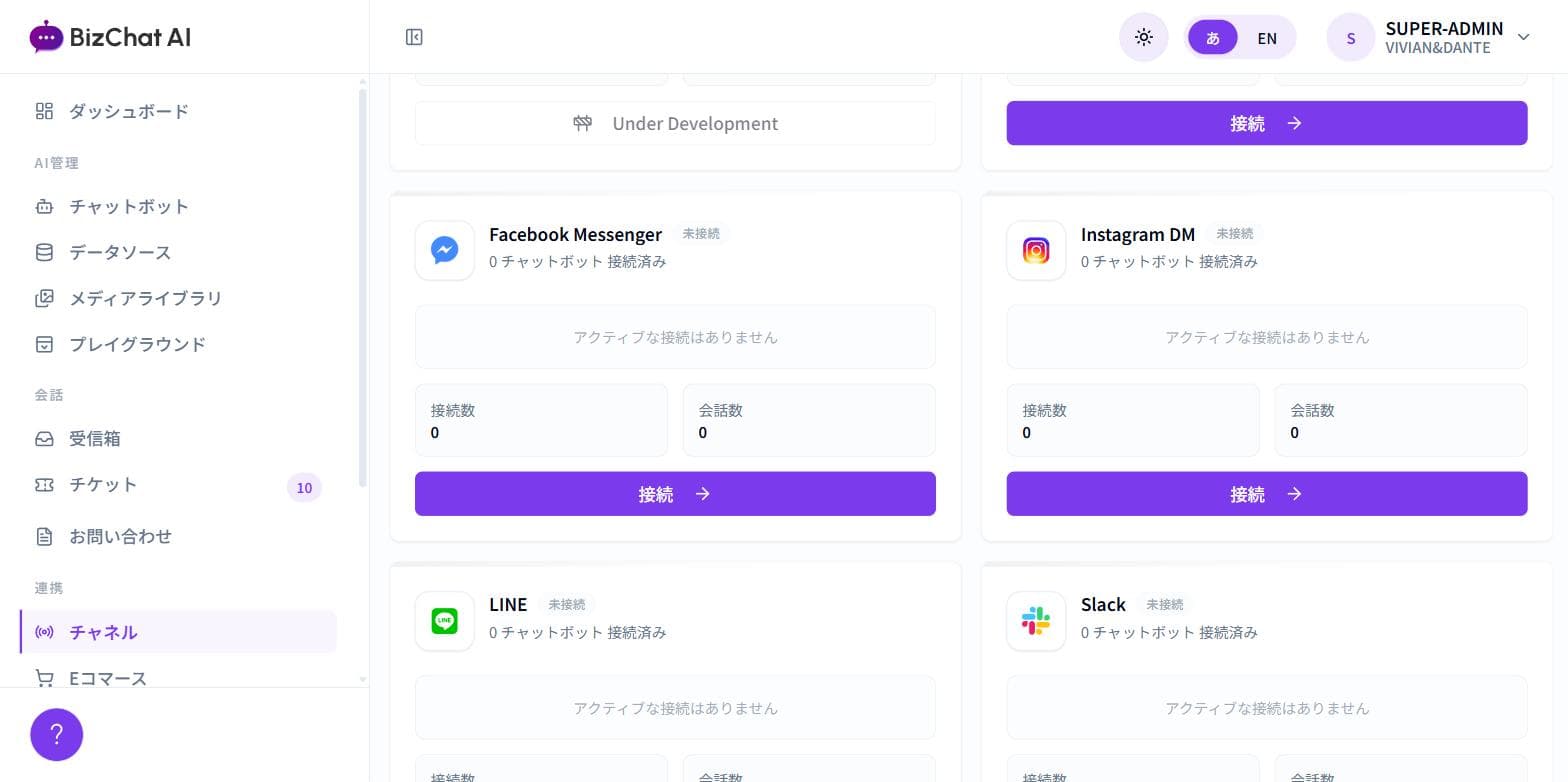Click the VIVIAN&DANTE account name
This screenshot has width=1568, height=782.
[1438, 48]
